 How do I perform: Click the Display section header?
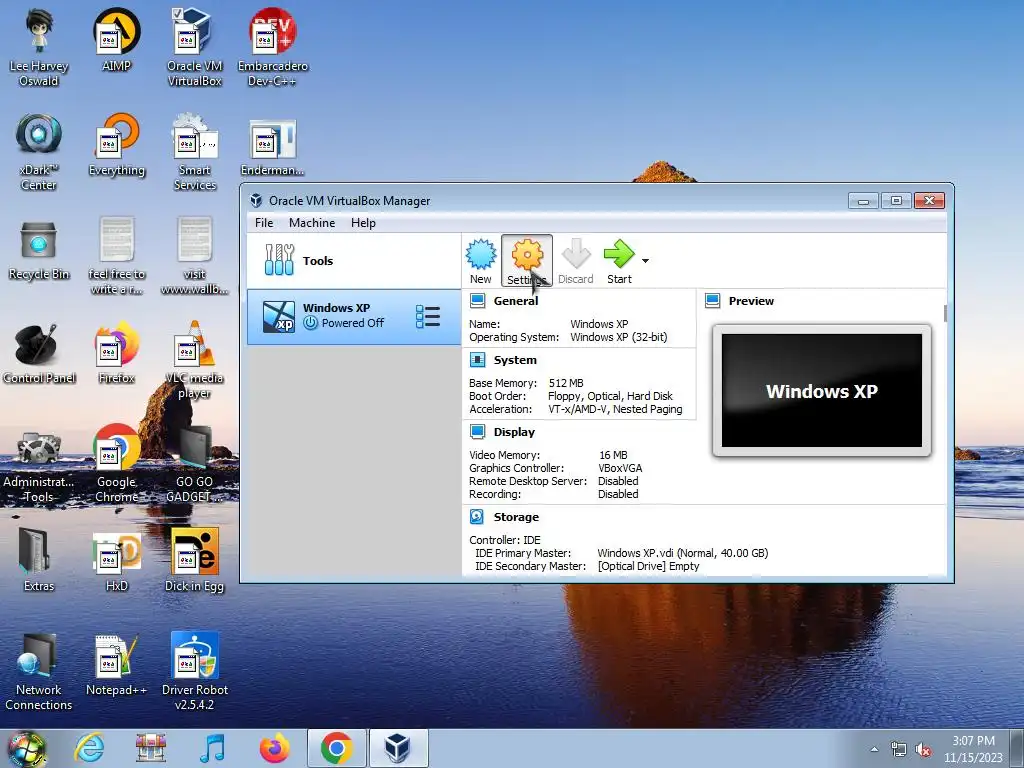tap(514, 432)
